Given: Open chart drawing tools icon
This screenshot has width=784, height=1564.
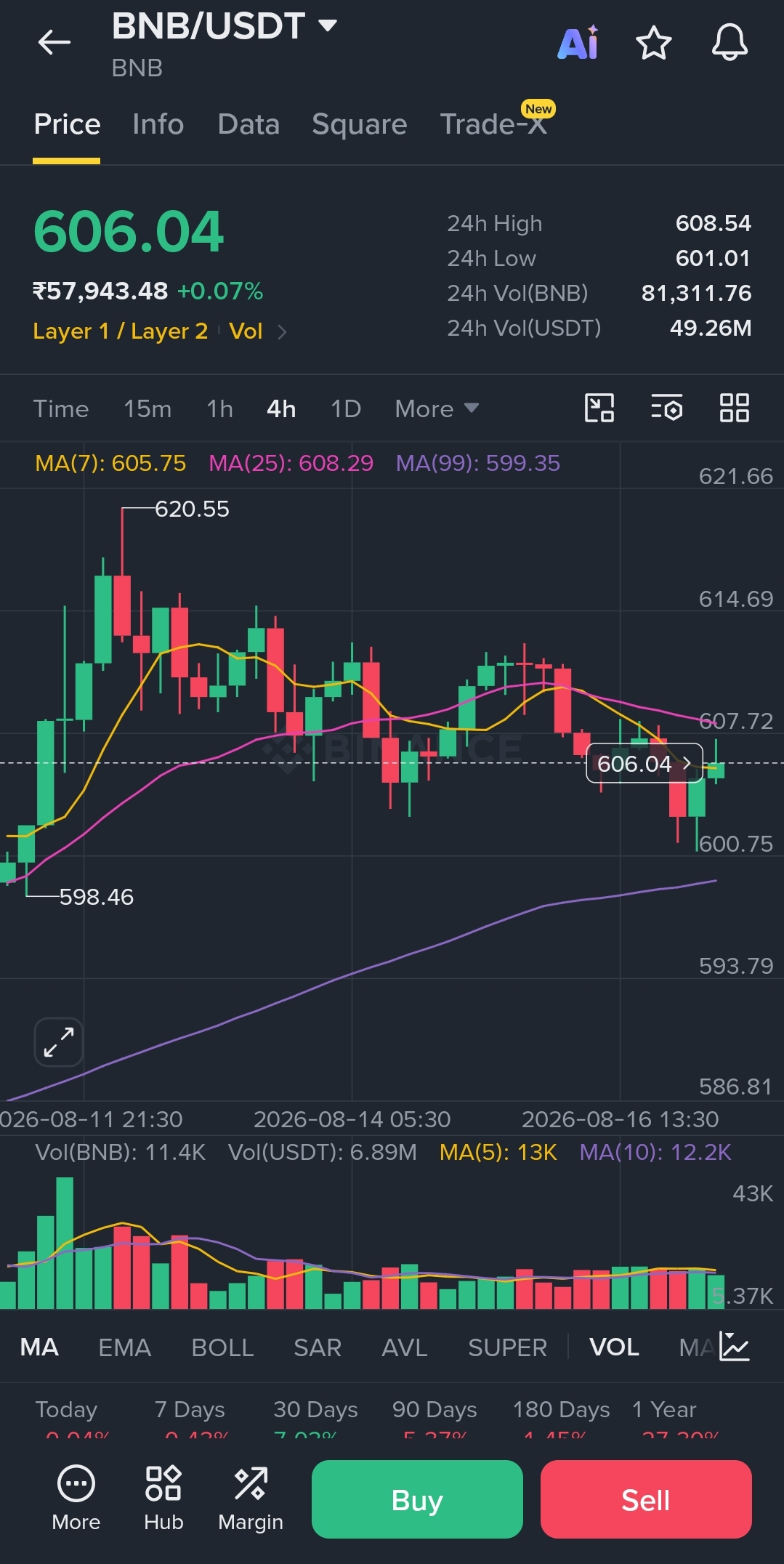Looking at the screenshot, I should [599, 408].
